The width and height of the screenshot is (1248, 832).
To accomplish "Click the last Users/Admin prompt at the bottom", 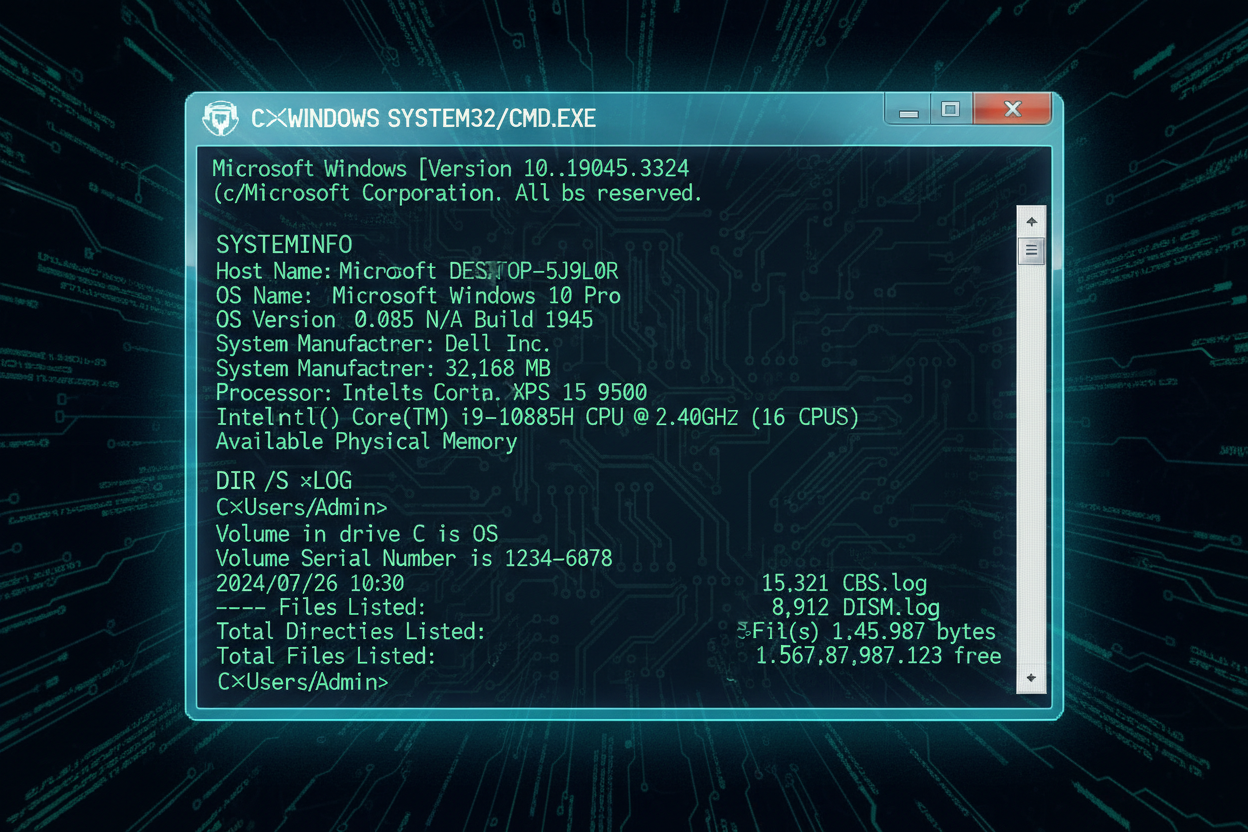I will 303,682.
